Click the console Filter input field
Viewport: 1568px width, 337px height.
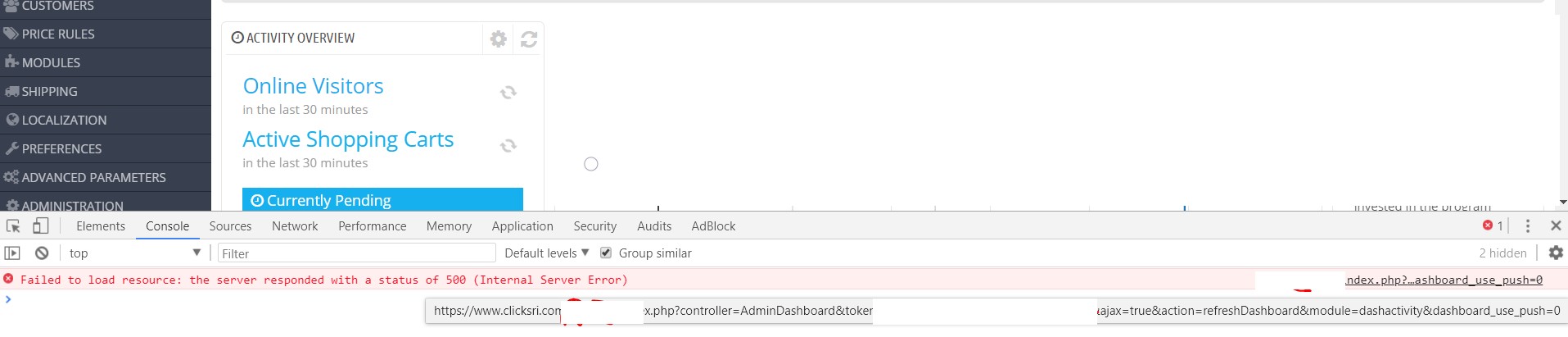click(x=356, y=253)
